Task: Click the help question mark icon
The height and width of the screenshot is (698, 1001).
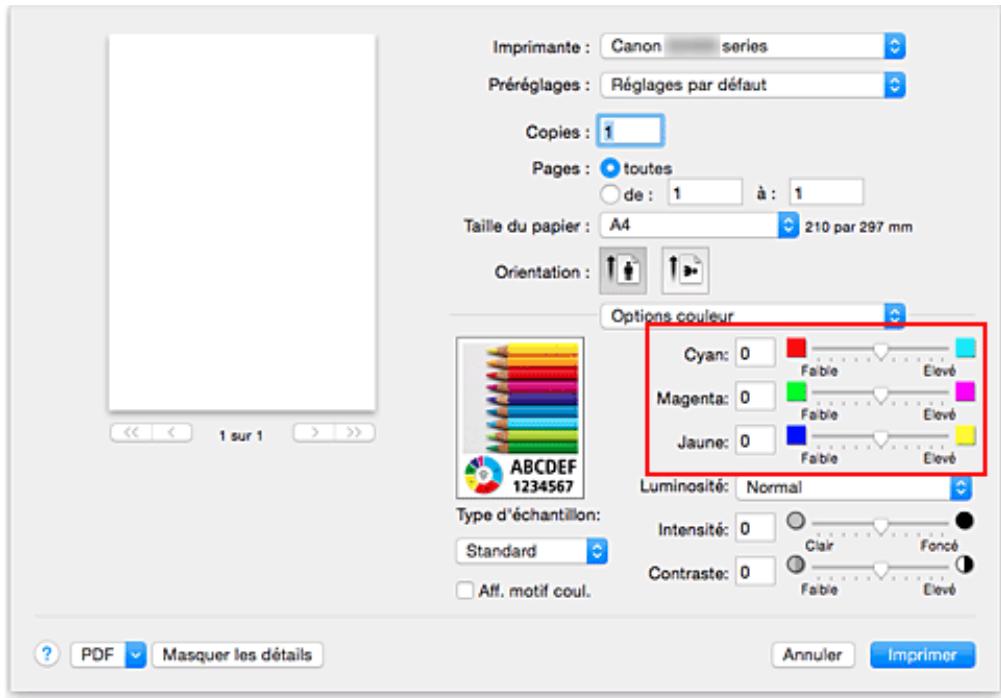Action: point(49,654)
